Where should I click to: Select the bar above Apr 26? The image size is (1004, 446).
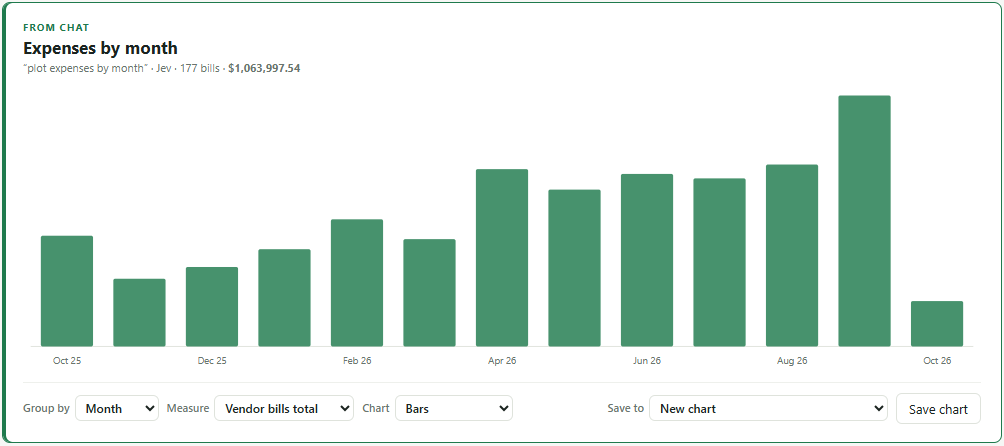[502, 258]
